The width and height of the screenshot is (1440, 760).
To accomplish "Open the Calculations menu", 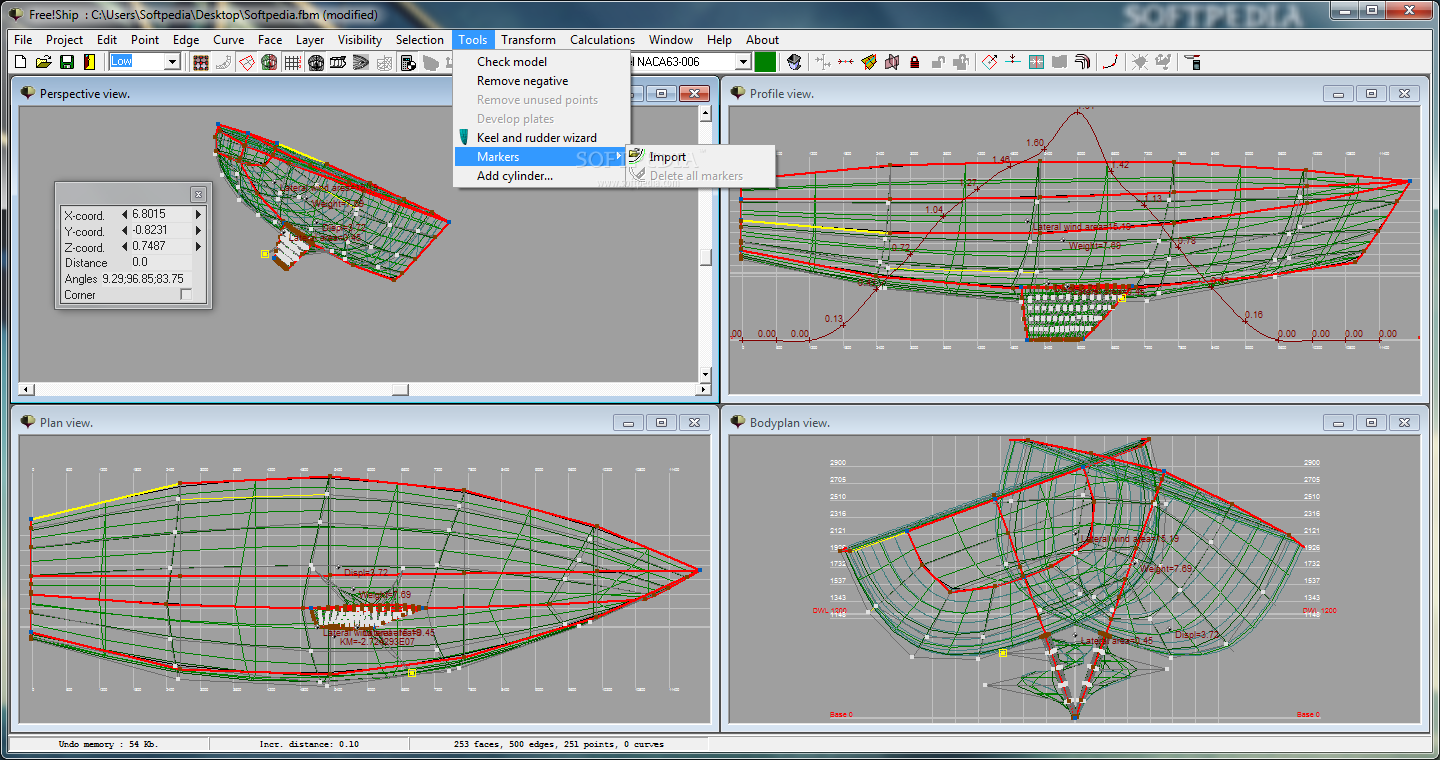I will 602,40.
